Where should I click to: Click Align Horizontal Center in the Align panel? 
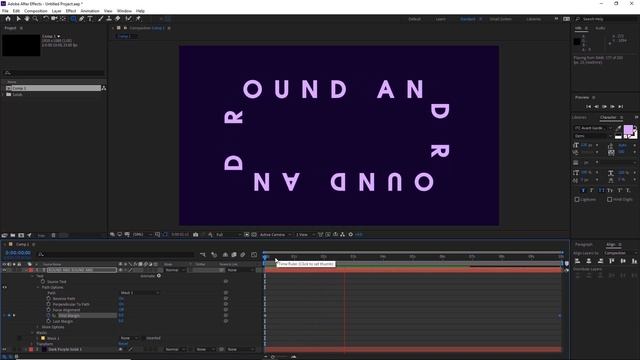tap(589, 261)
